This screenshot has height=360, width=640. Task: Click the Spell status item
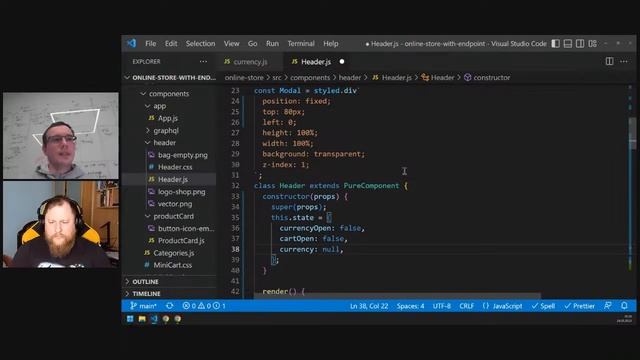click(x=543, y=306)
